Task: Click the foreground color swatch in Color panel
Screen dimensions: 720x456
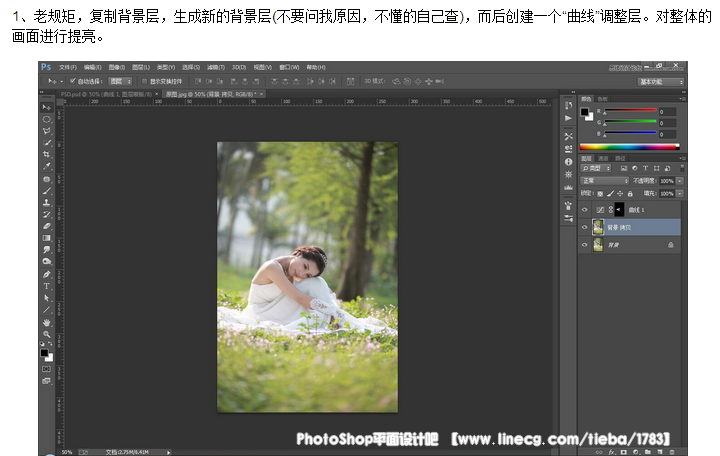Action: click(584, 112)
